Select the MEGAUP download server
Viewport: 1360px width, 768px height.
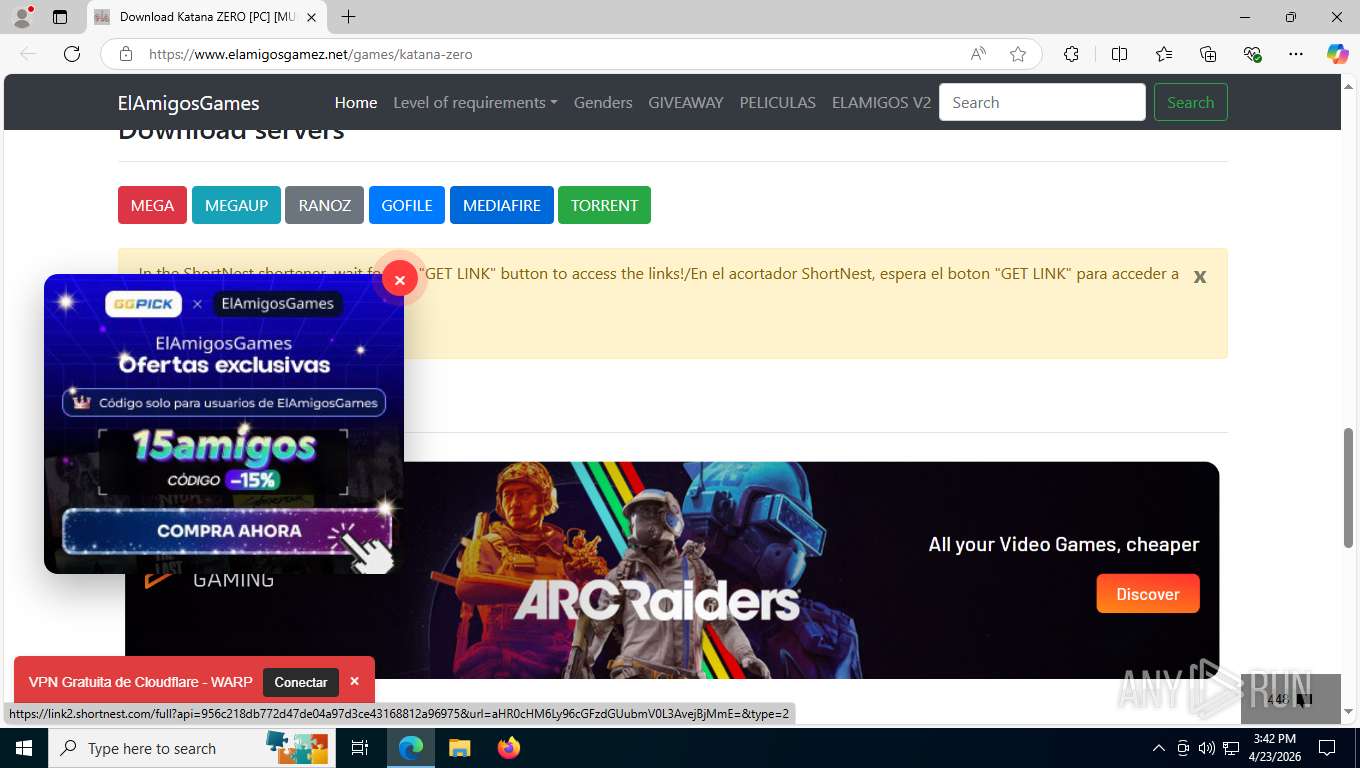[x=236, y=205]
